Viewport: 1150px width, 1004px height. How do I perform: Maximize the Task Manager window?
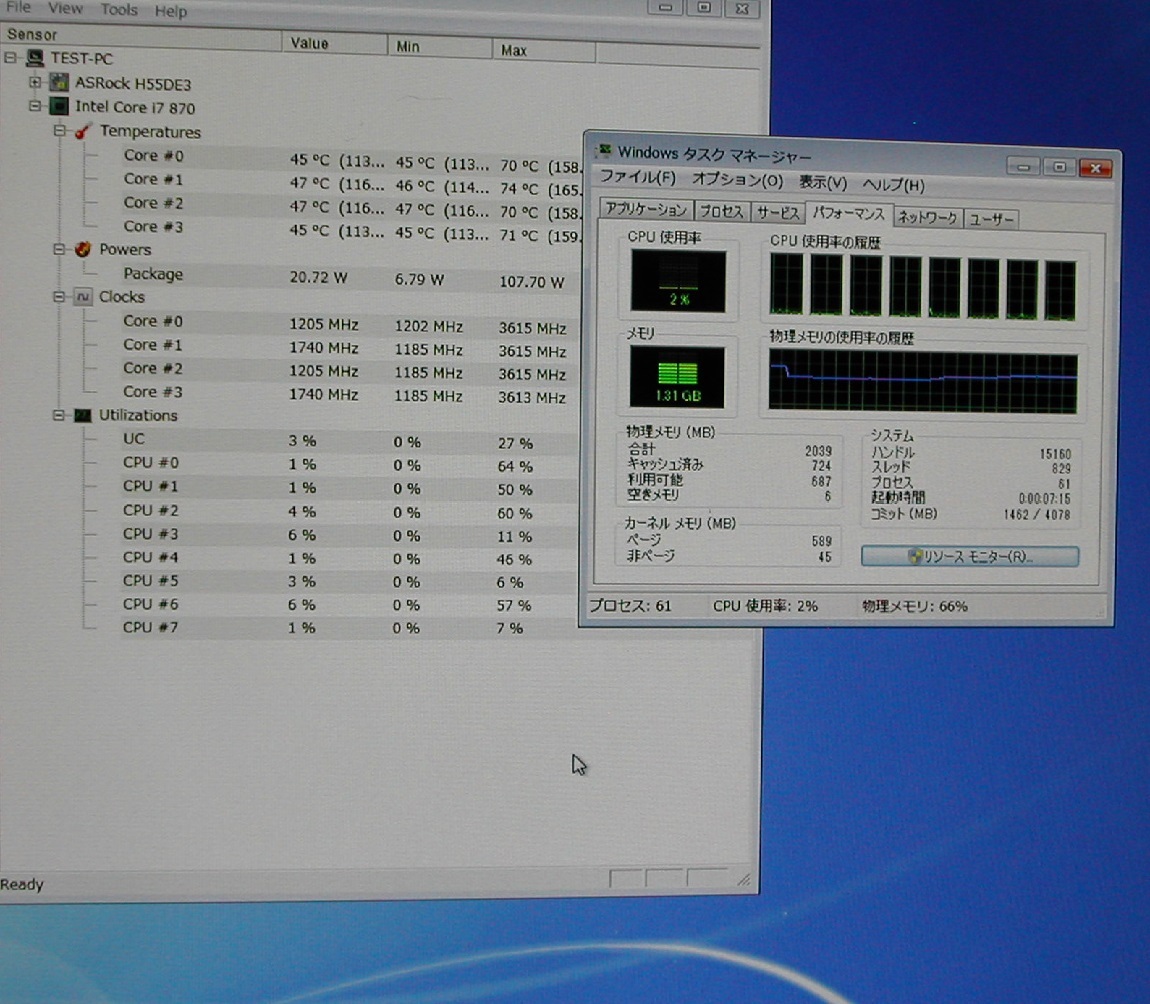point(1058,168)
